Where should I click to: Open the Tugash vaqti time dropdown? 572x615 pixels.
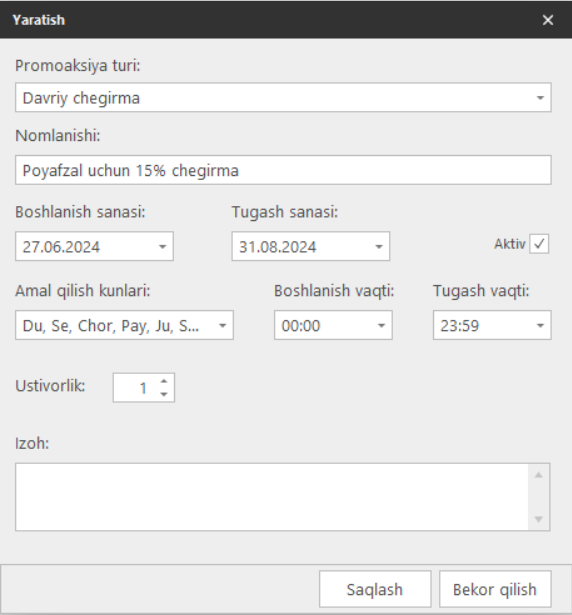point(540,326)
